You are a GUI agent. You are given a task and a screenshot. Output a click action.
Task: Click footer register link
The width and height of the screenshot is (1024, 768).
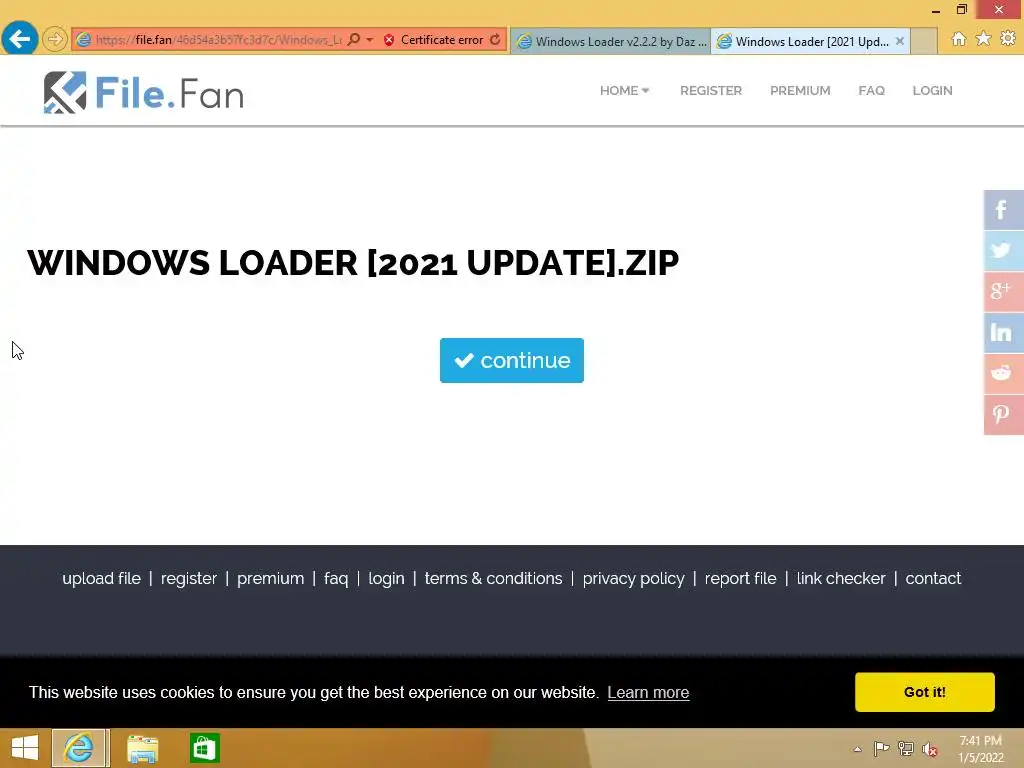tap(189, 579)
